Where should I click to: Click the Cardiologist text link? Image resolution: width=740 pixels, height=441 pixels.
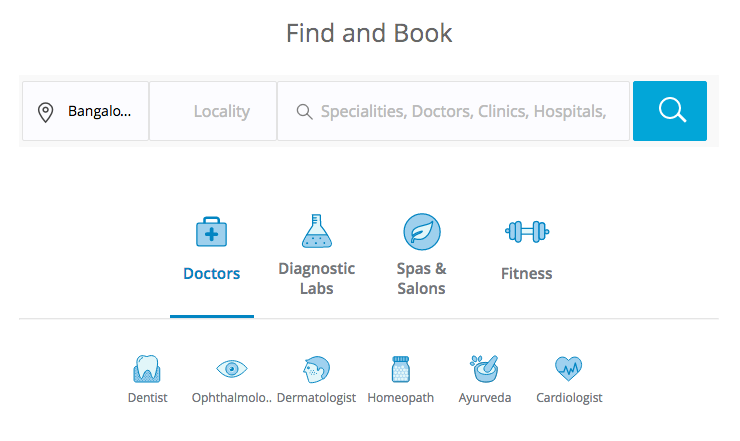[x=569, y=398]
